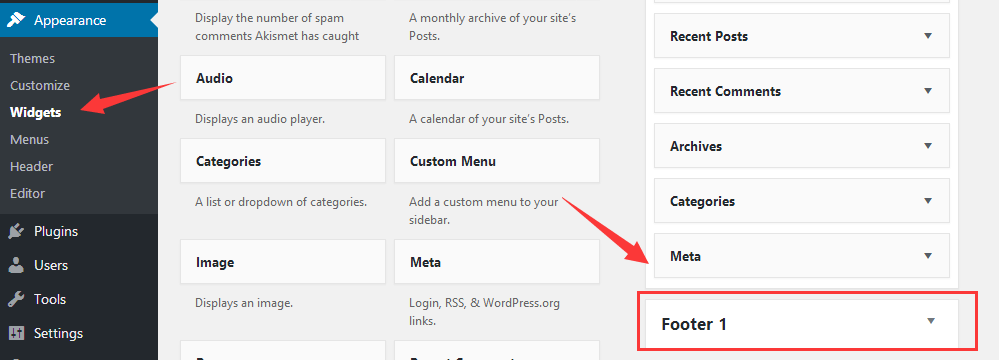Open the Customize submenu item
999x360 pixels.
coord(40,85)
